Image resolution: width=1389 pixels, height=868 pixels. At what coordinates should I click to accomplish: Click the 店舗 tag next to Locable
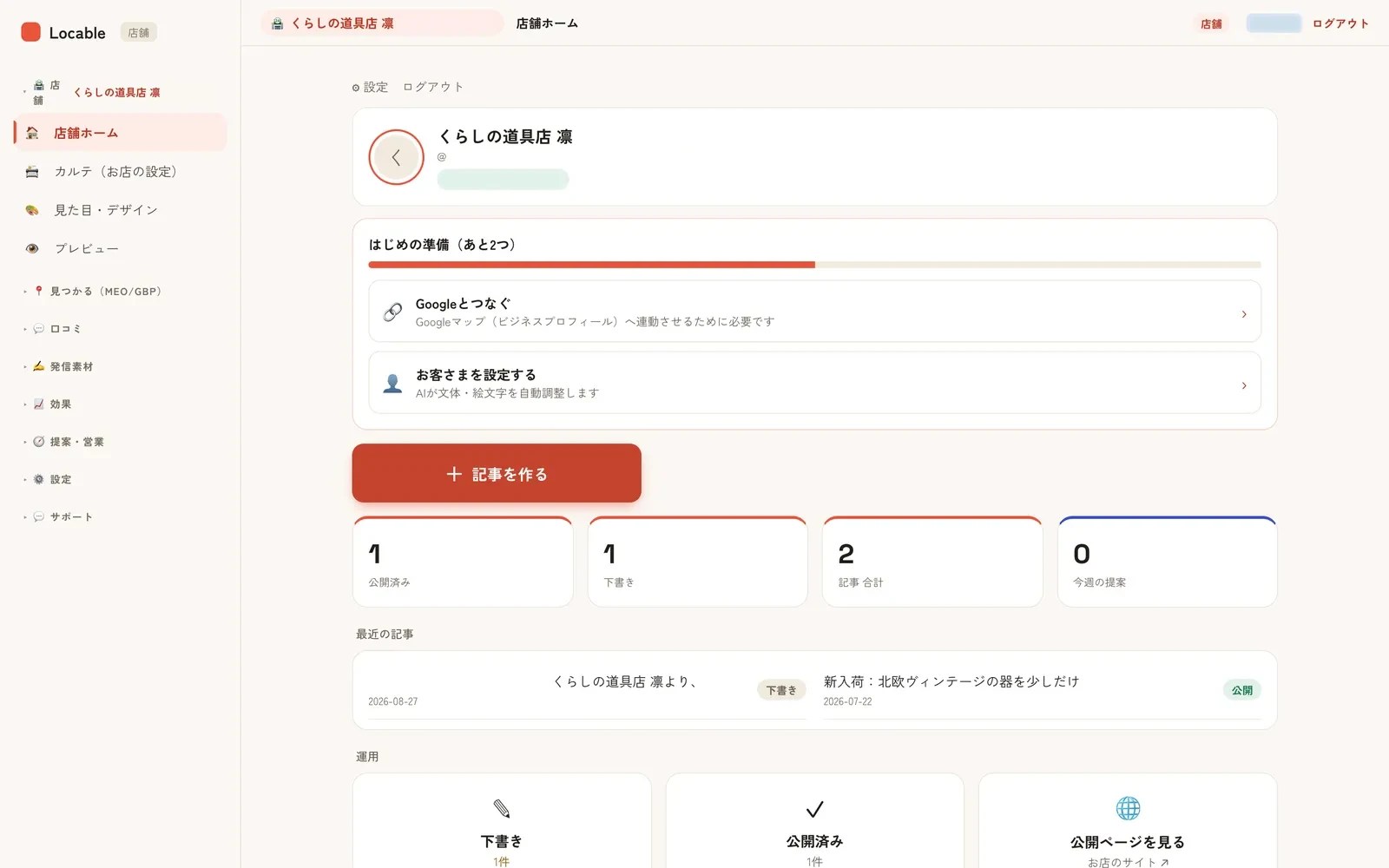(138, 33)
